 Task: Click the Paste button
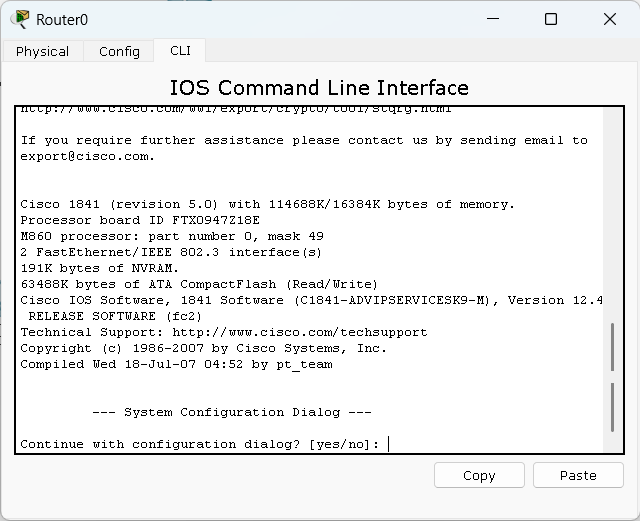[578, 475]
